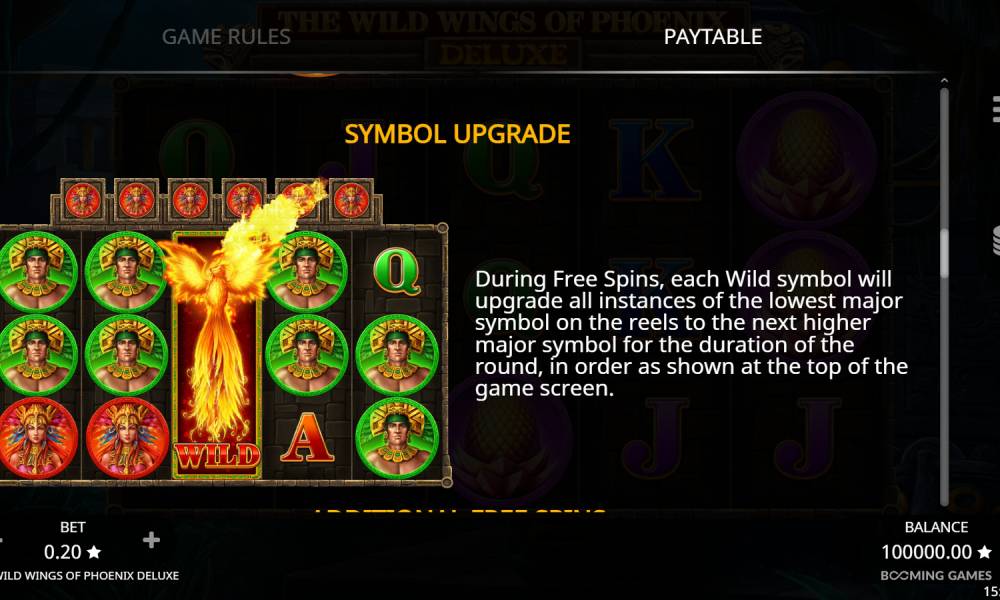Click the last red medallion above the reels

pyautogui.click(x=351, y=200)
